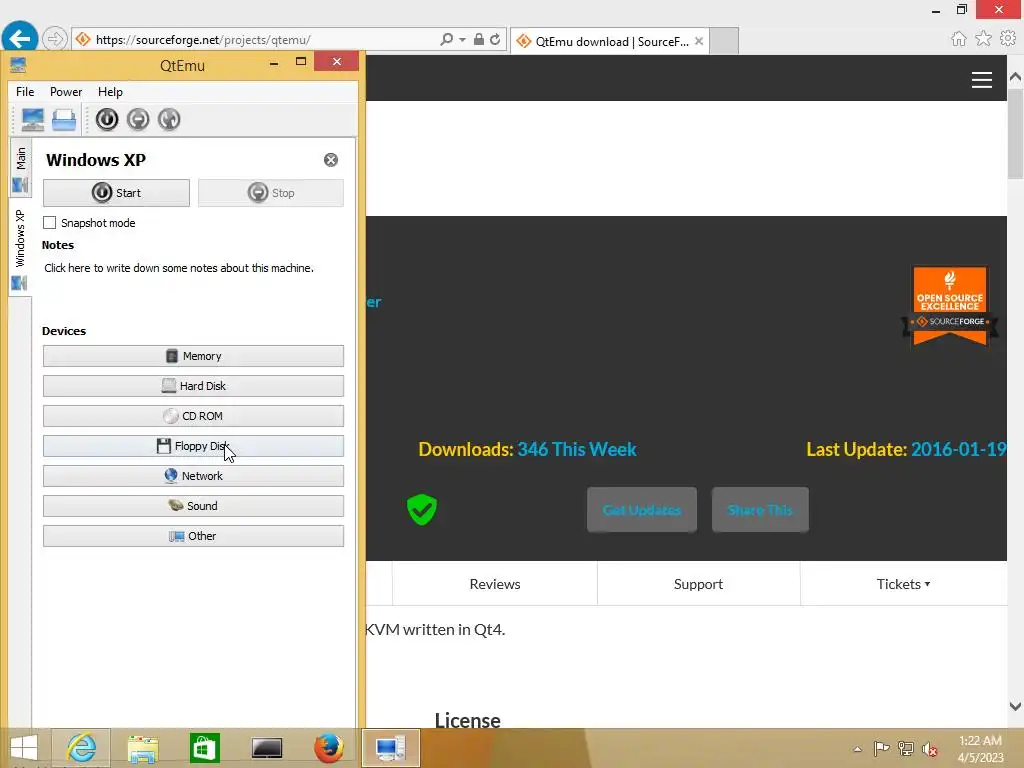Viewport: 1024px width, 768px height.
Task: Click the power on toolbar icon
Action: coord(107,119)
